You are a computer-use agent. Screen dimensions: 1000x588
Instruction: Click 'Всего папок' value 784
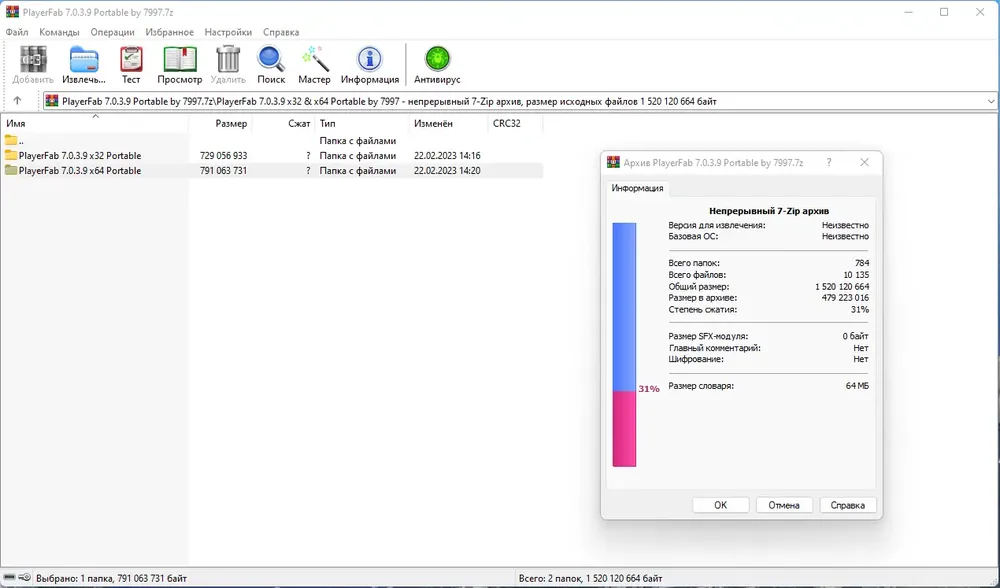coord(862,263)
